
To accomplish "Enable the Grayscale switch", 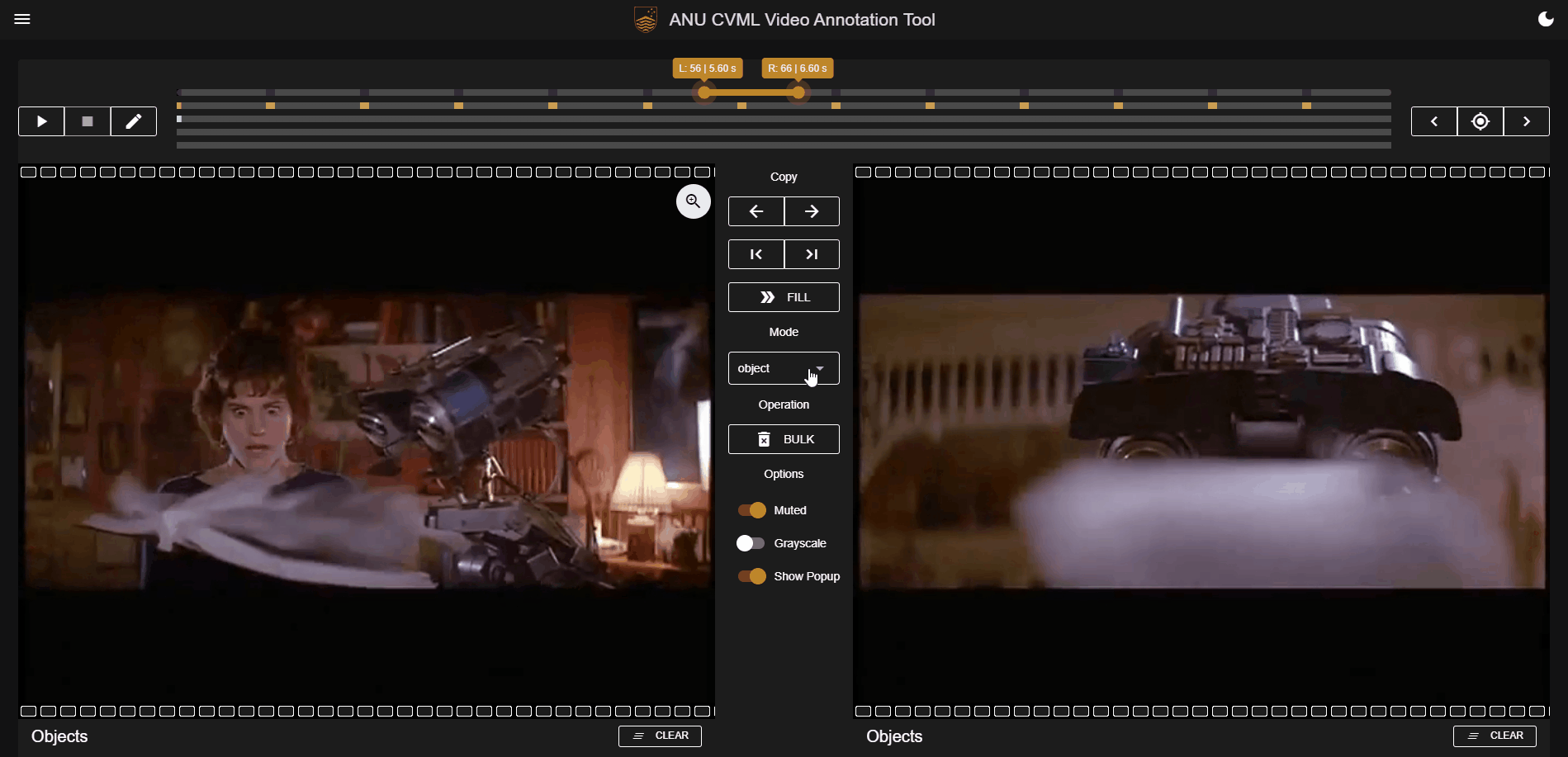I will click(x=751, y=543).
